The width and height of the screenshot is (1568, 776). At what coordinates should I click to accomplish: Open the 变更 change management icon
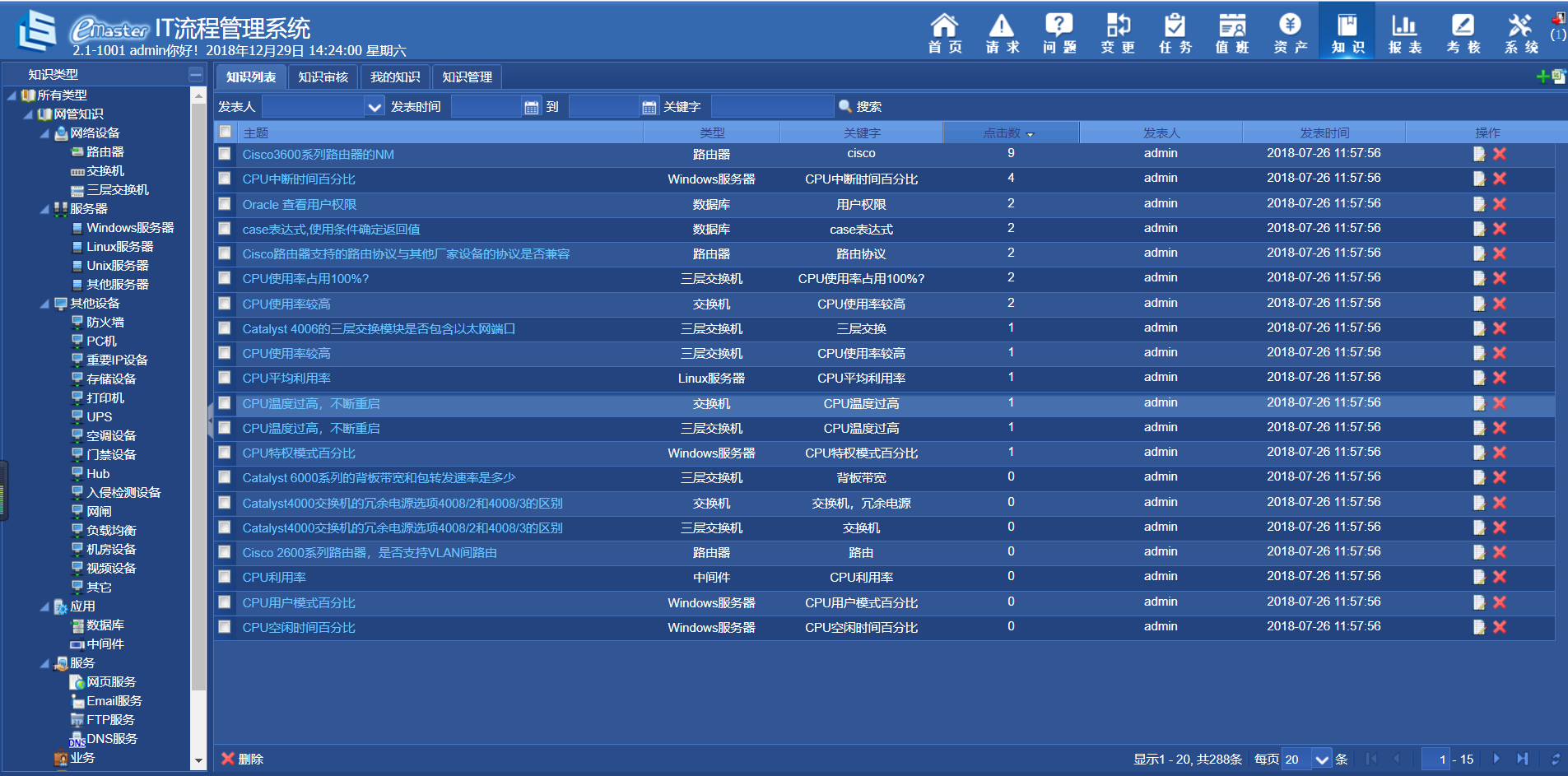pyautogui.click(x=1117, y=33)
